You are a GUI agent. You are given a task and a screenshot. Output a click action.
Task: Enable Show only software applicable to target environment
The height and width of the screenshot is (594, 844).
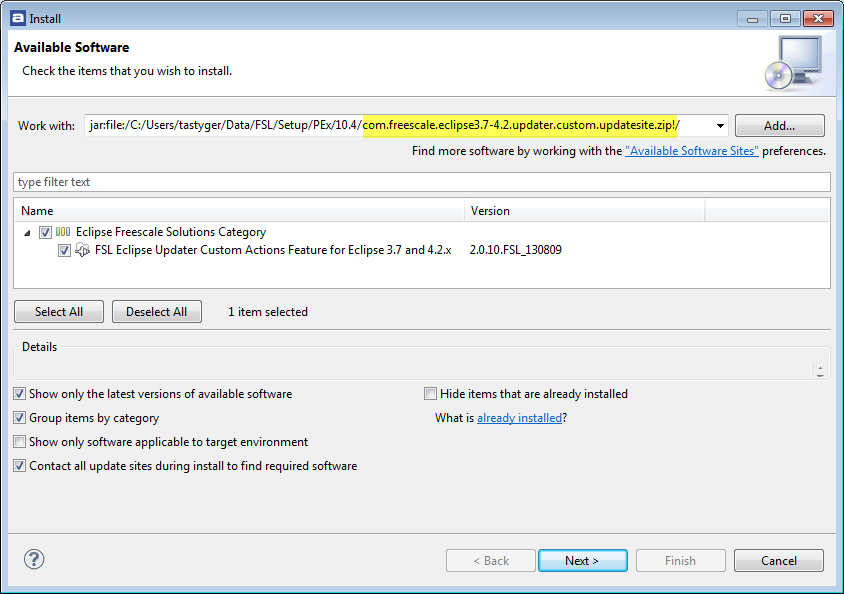tap(19, 441)
